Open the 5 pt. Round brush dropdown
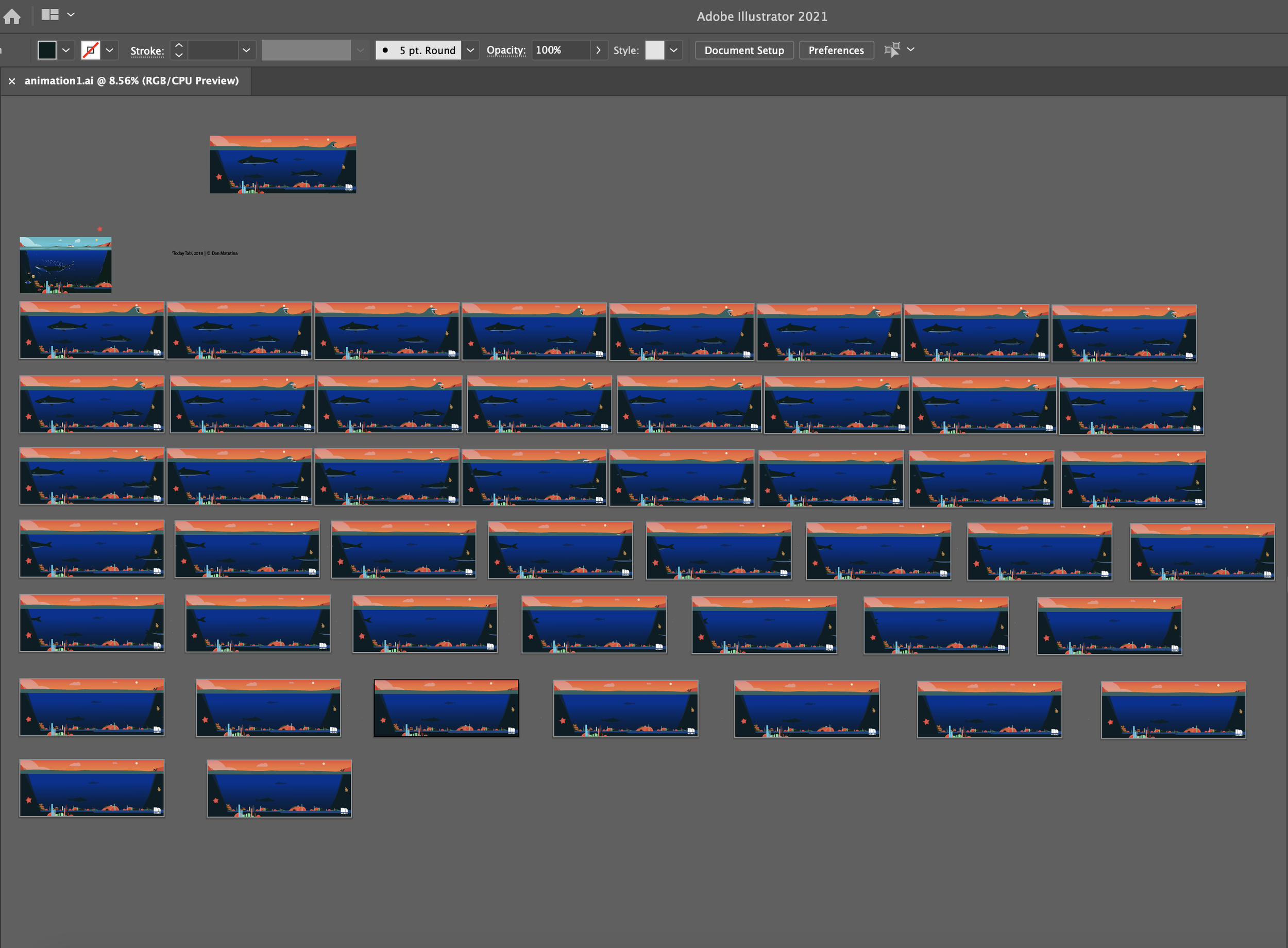Screen dimensions: 1288x948 (470, 50)
